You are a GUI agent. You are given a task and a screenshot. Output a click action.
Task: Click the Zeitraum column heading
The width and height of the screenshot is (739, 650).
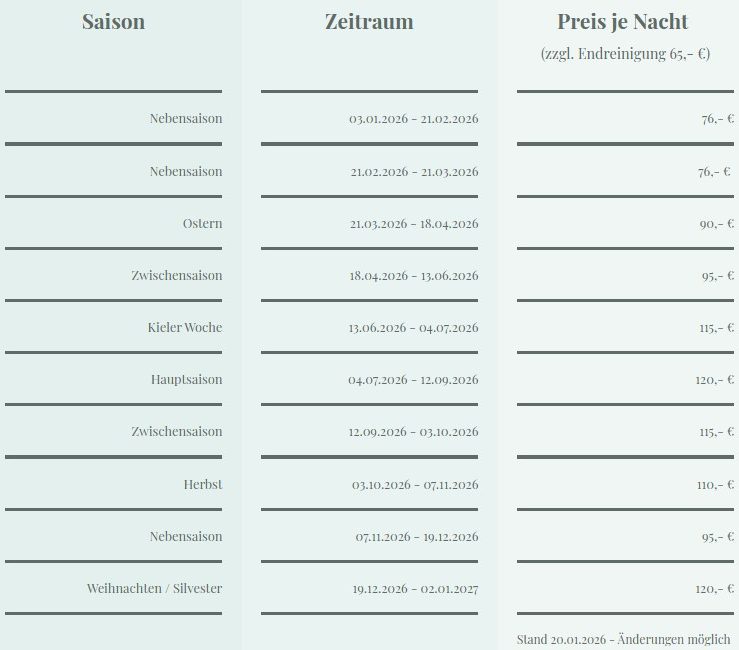point(369,22)
